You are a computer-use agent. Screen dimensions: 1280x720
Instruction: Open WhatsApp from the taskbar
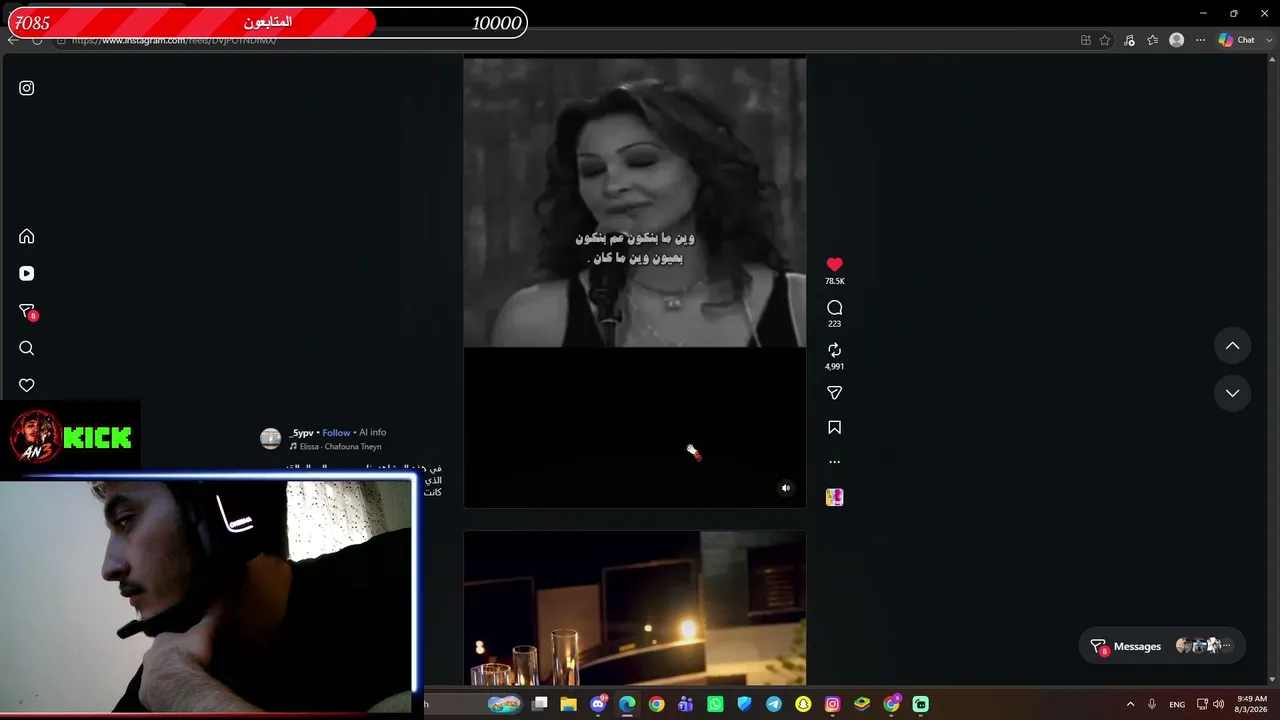click(x=715, y=704)
